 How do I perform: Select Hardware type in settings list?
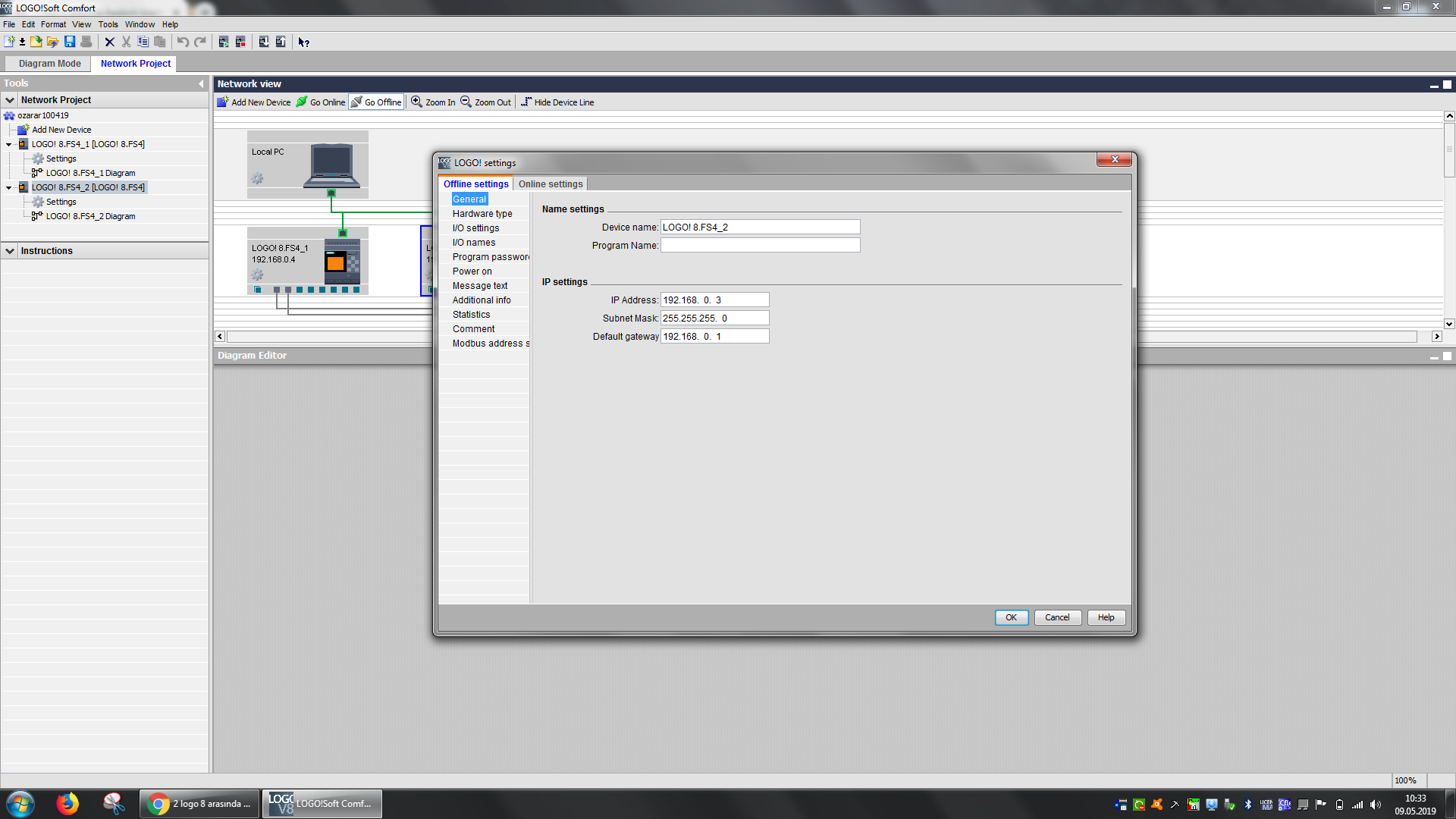tap(482, 214)
